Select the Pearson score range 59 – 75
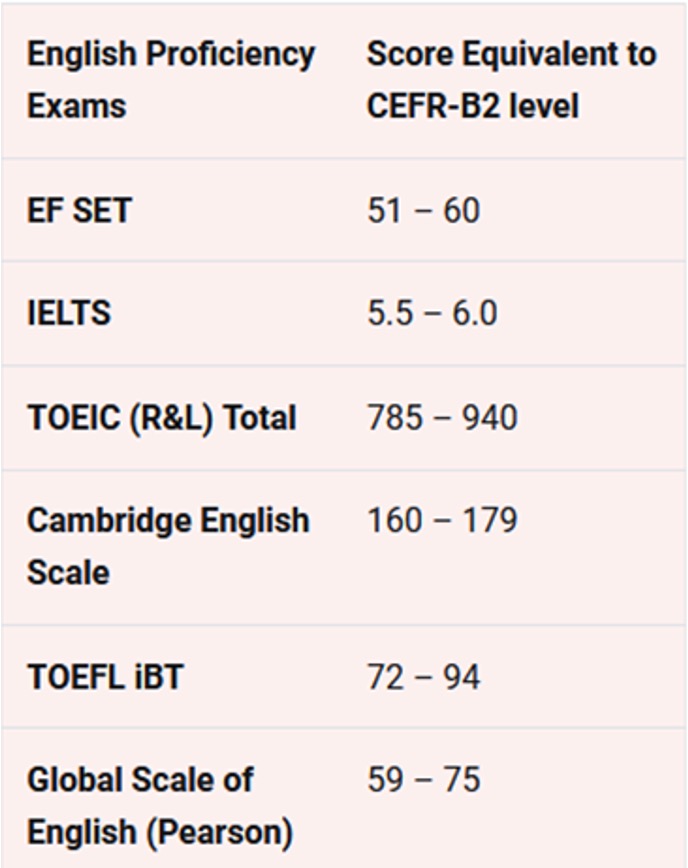 tap(423, 780)
